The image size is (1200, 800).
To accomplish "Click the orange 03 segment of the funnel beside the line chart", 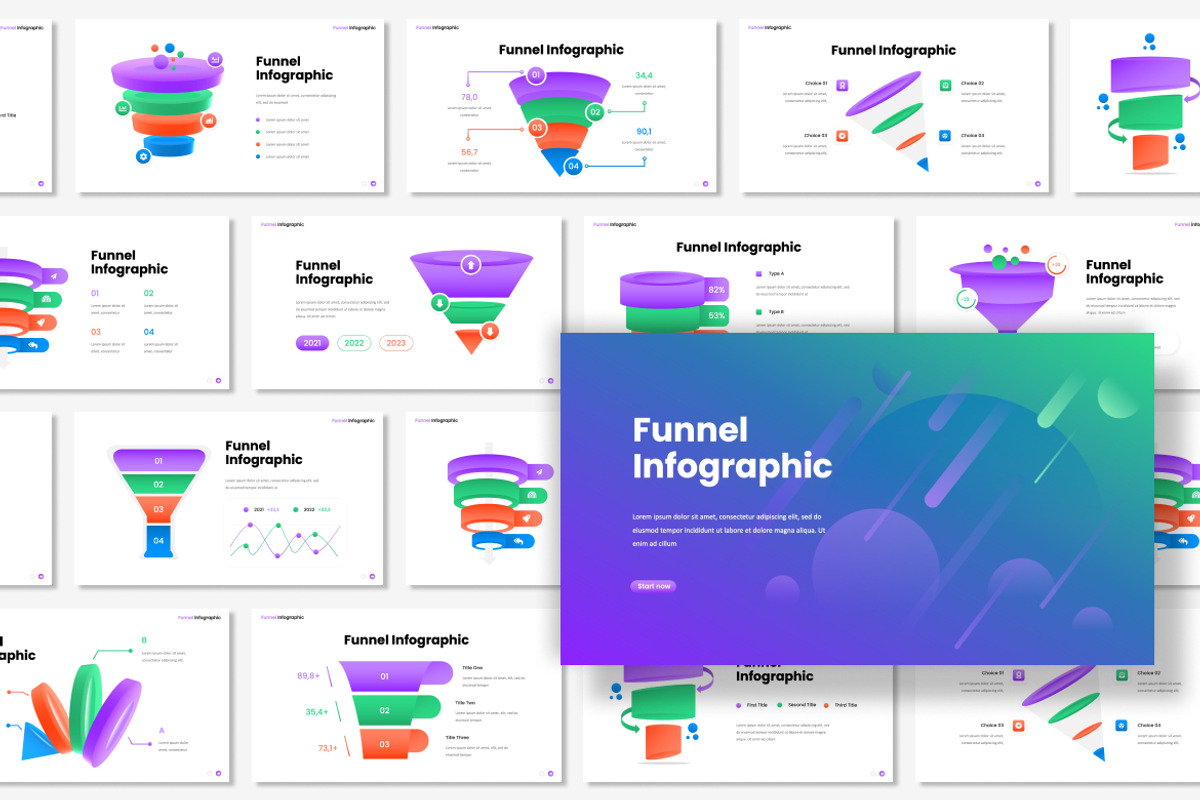I will tap(158, 509).
